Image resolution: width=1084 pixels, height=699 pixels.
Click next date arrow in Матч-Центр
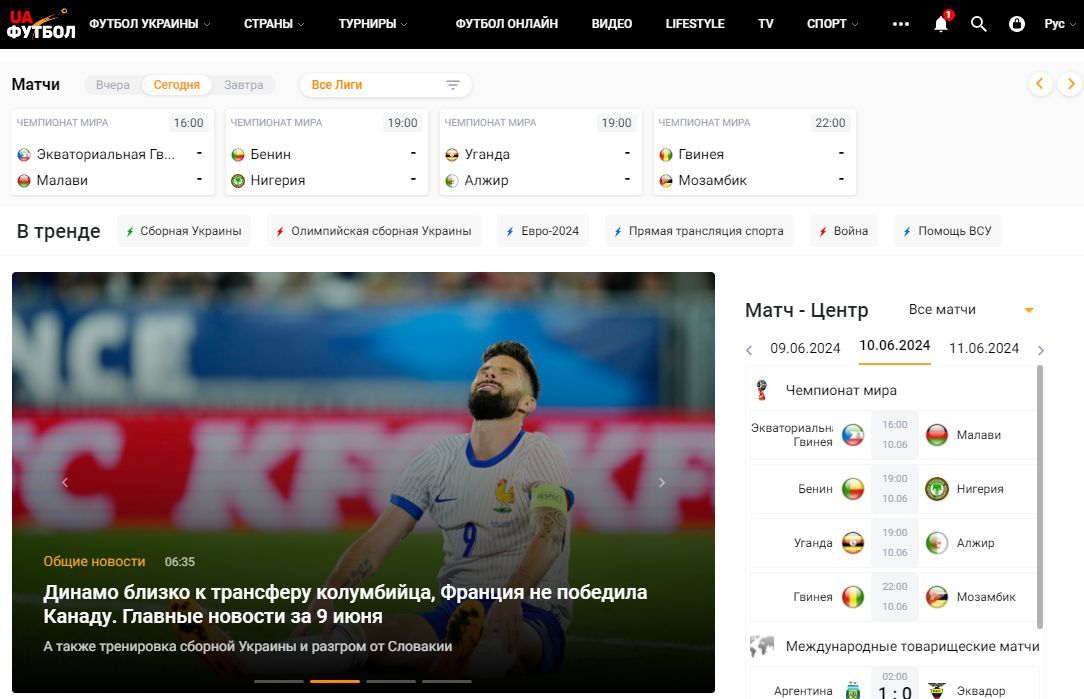(1040, 351)
